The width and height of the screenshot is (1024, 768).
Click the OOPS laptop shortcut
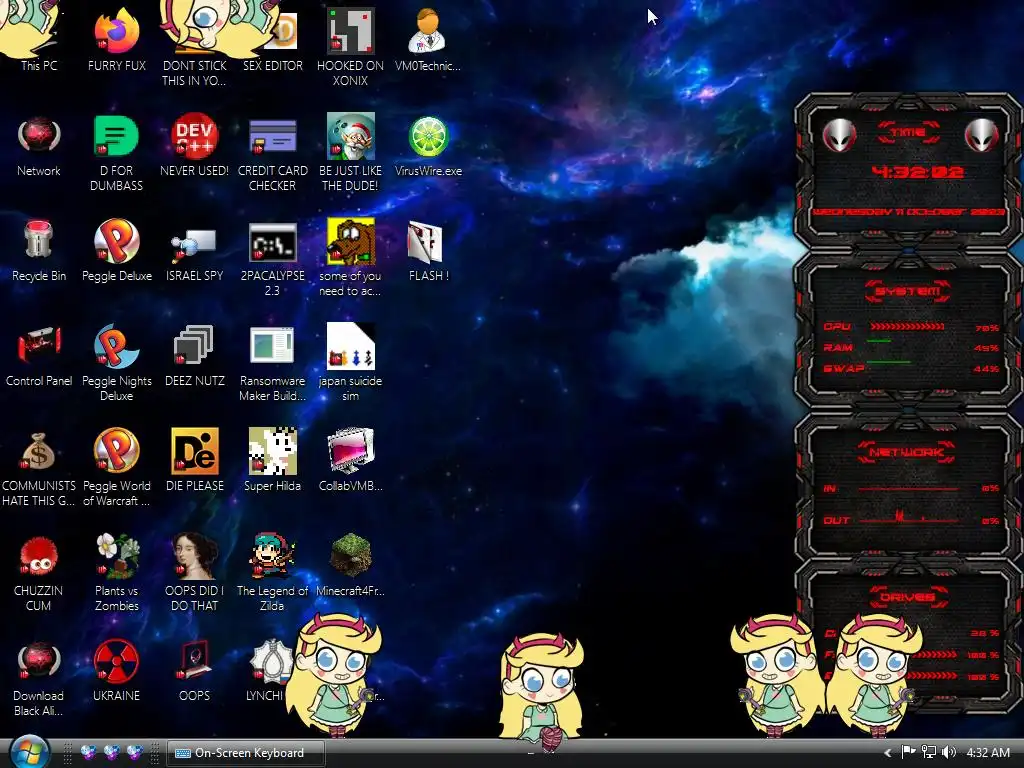195,671
